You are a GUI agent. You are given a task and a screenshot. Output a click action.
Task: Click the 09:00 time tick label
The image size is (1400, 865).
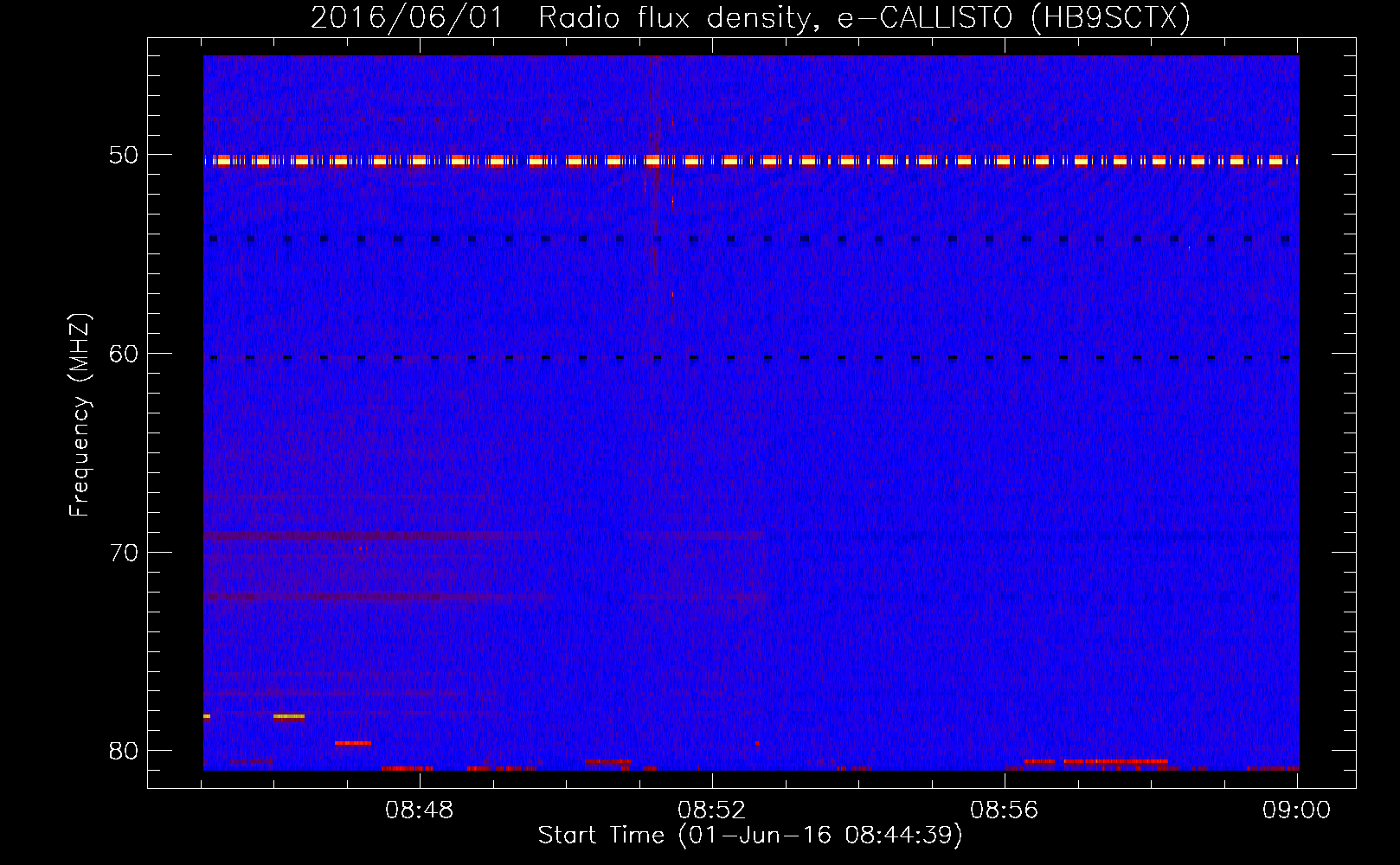point(1296,811)
